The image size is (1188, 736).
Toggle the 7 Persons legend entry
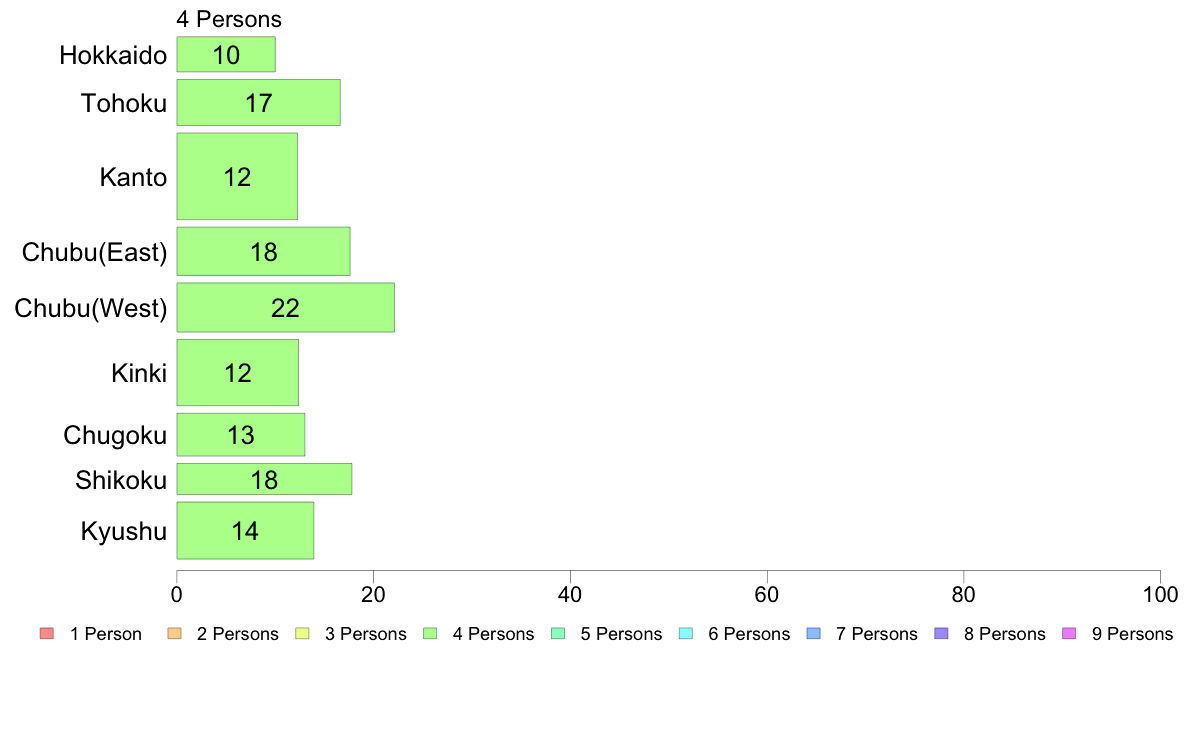(862, 634)
